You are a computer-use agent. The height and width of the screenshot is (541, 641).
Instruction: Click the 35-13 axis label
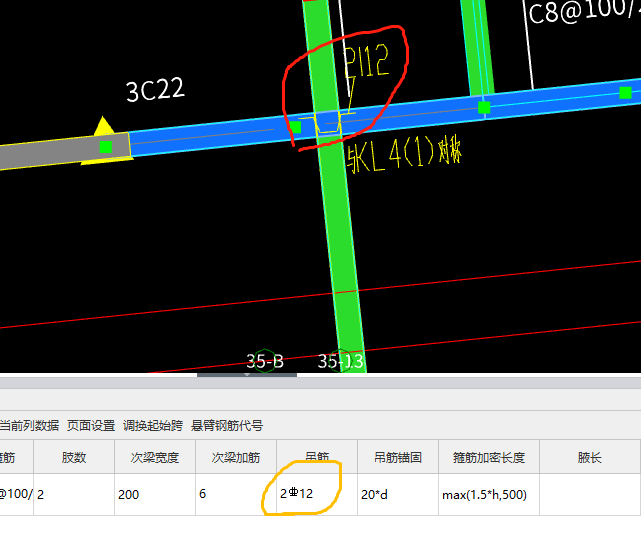[341, 361]
